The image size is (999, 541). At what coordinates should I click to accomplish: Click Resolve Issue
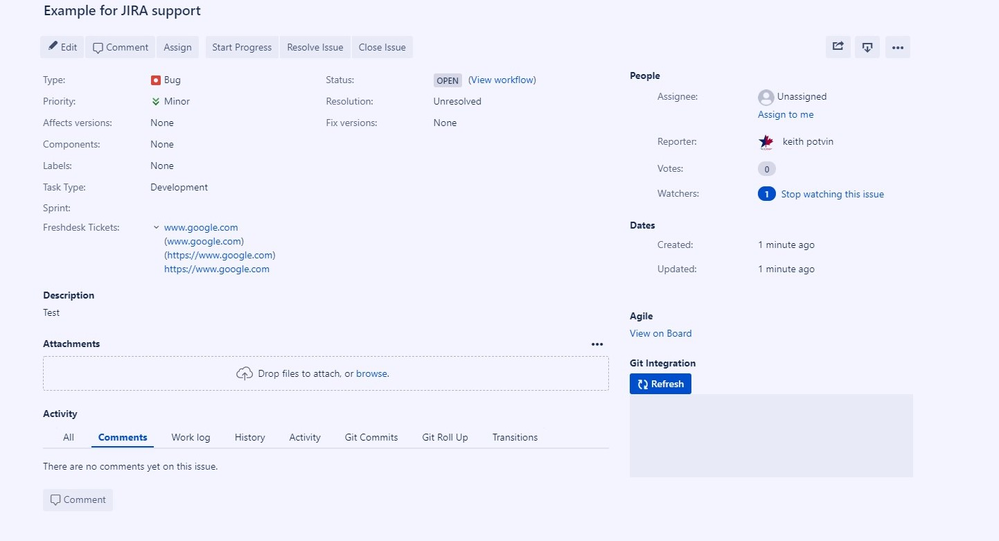[x=315, y=47]
